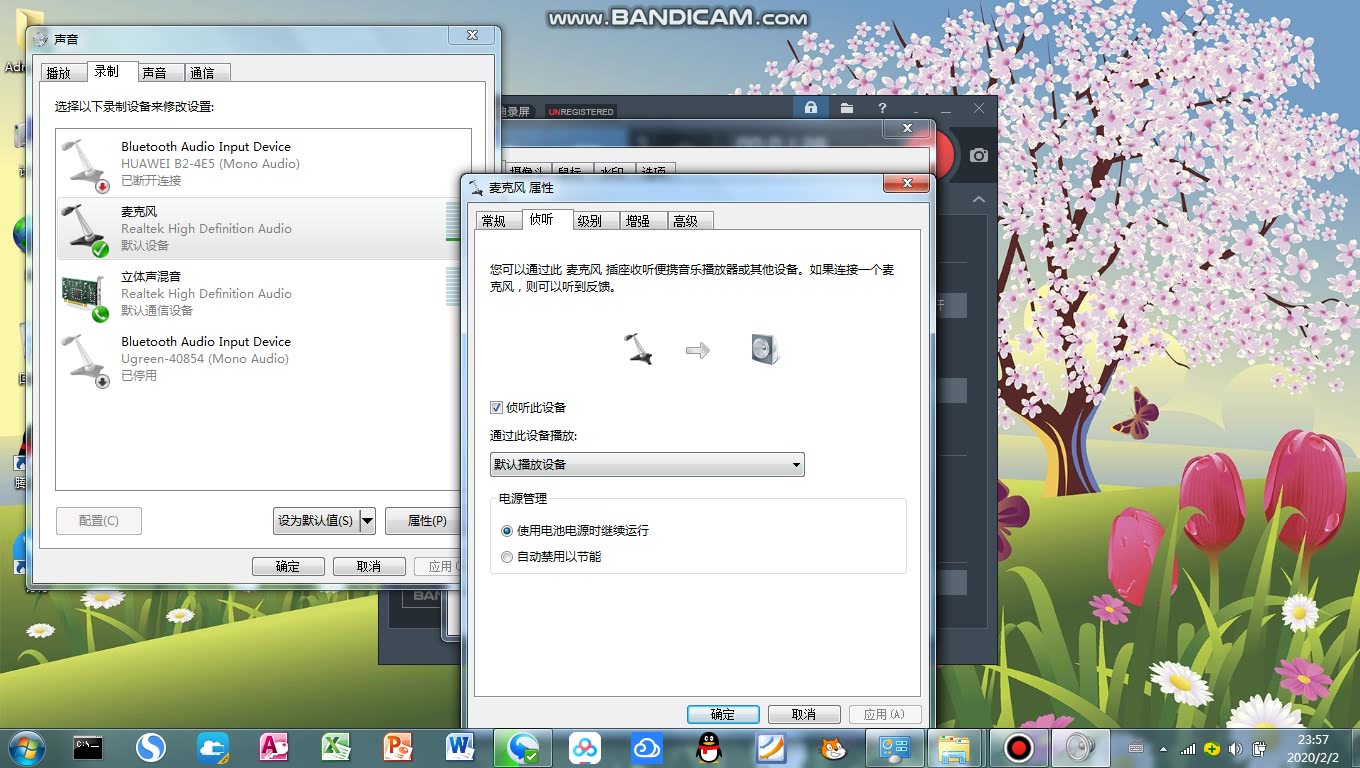Open the Windows Start menu orb
Viewport: 1360px width, 768px height.
[x=27, y=747]
